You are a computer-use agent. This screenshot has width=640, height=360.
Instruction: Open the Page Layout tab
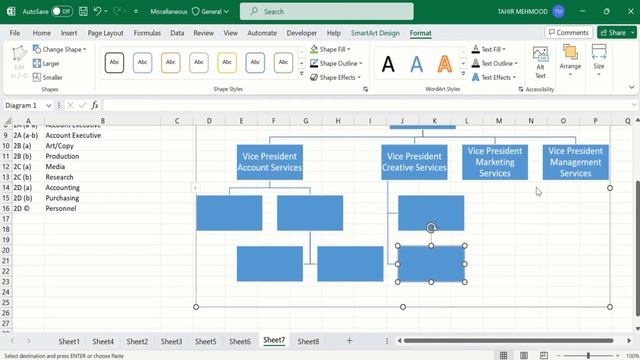(x=105, y=33)
